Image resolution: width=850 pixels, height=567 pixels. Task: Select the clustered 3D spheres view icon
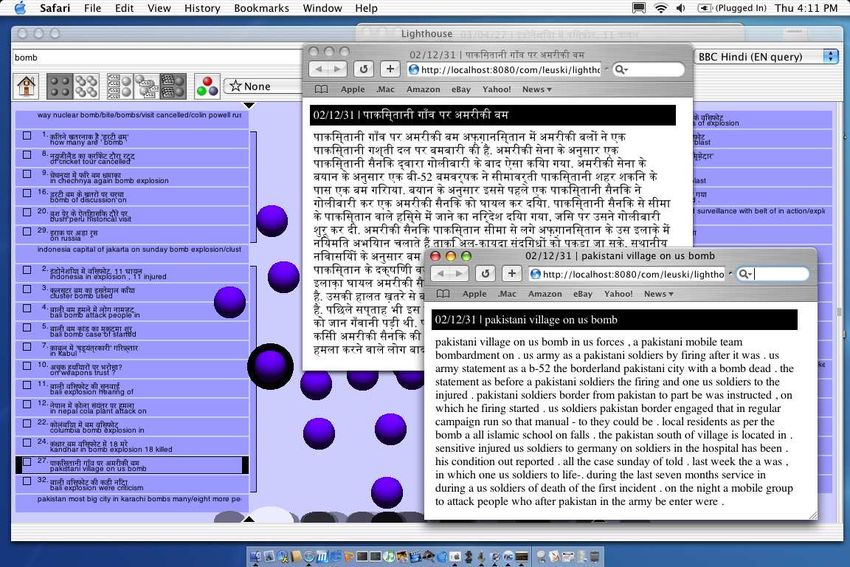click(86, 86)
